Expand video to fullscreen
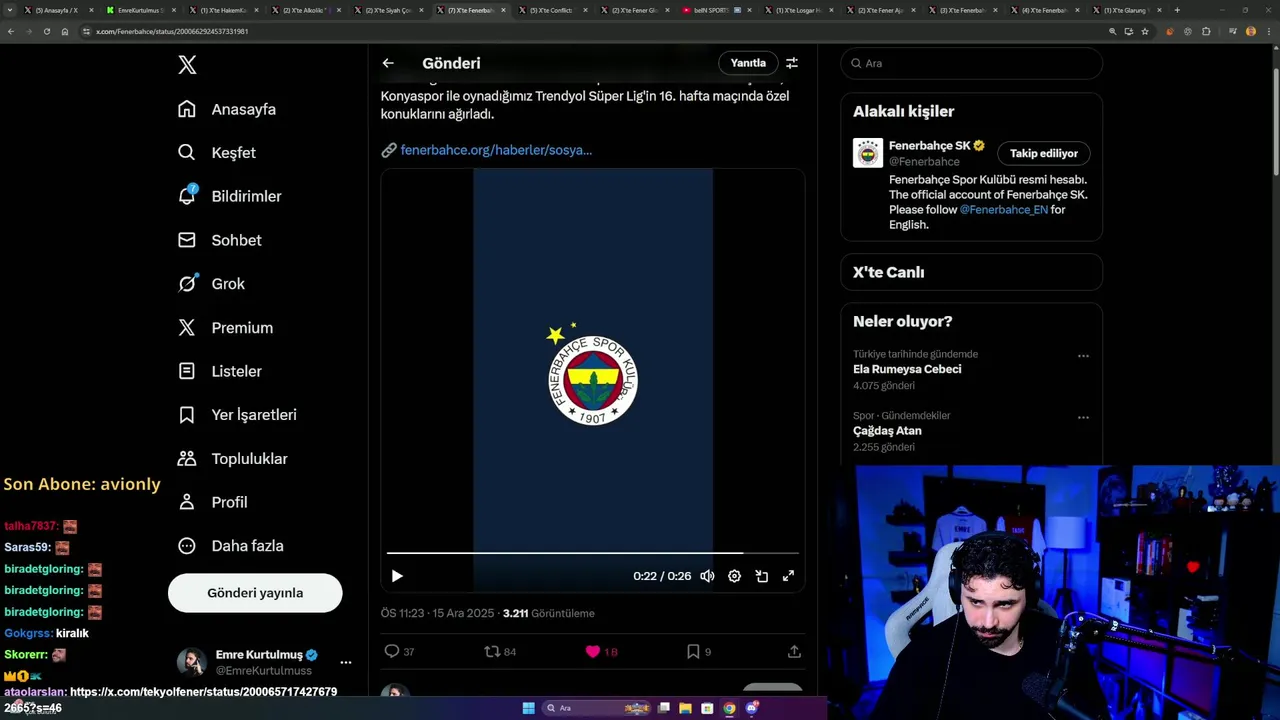The width and height of the screenshot is (1280, 720). coord(788,576)
